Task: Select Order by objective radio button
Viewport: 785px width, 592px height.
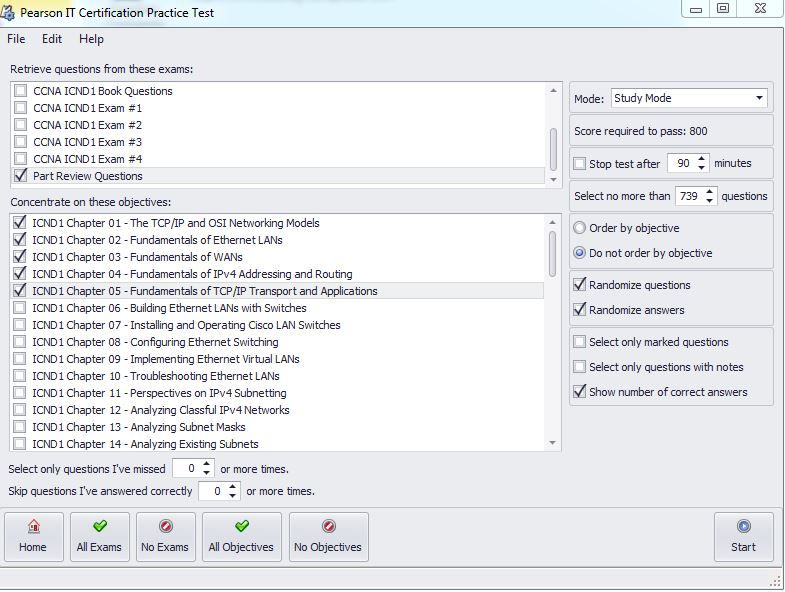Action: 579,228
